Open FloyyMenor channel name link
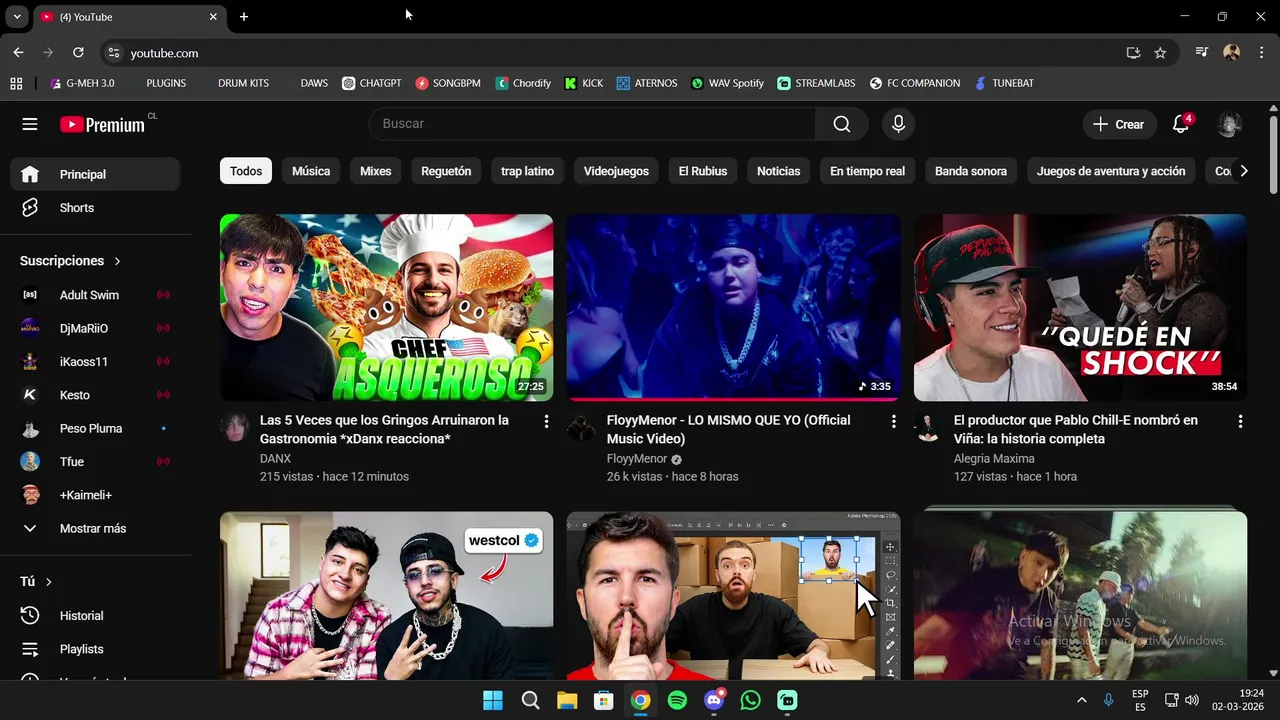The height and width of the screenshot is (720, 1280). click(636, 459)
